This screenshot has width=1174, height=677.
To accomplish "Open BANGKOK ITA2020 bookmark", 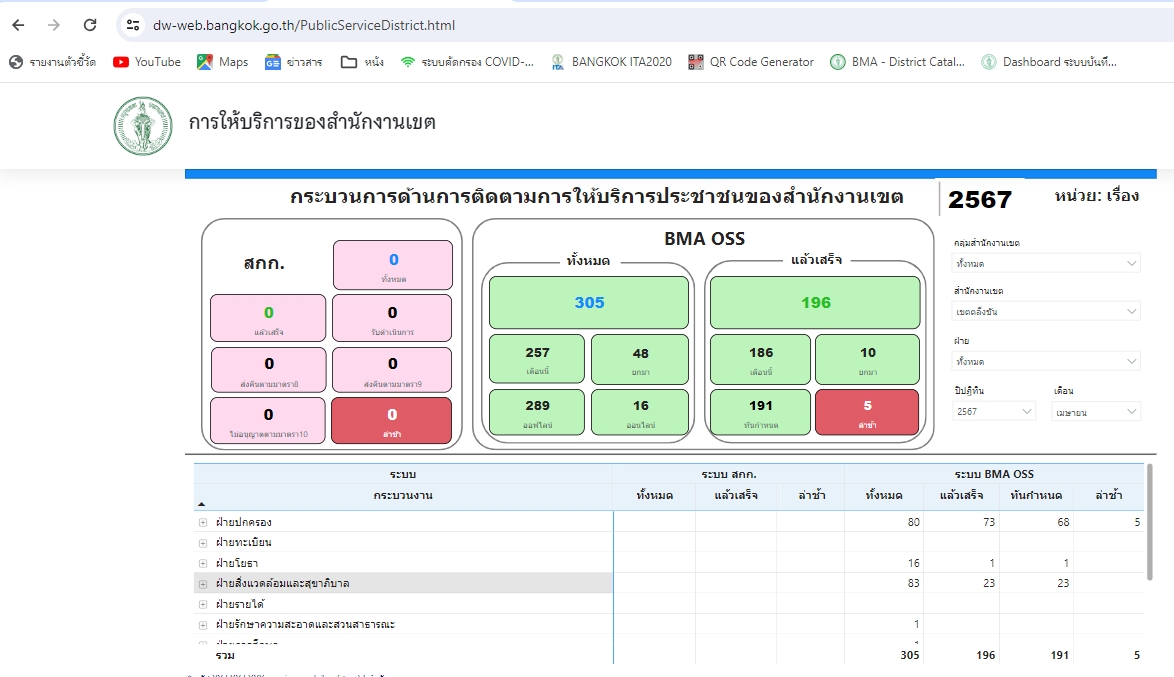I will pyautogui.click(x=611, y=62).
